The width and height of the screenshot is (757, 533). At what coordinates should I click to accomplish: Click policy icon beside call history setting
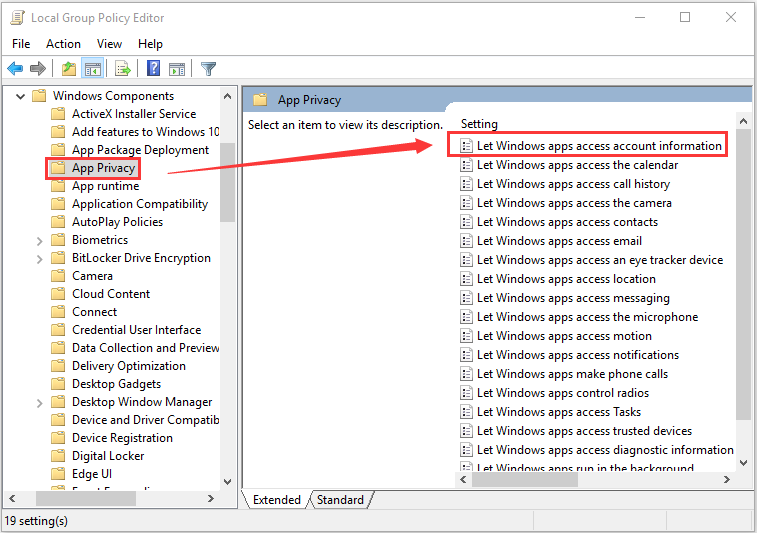(x=466, y=184)
